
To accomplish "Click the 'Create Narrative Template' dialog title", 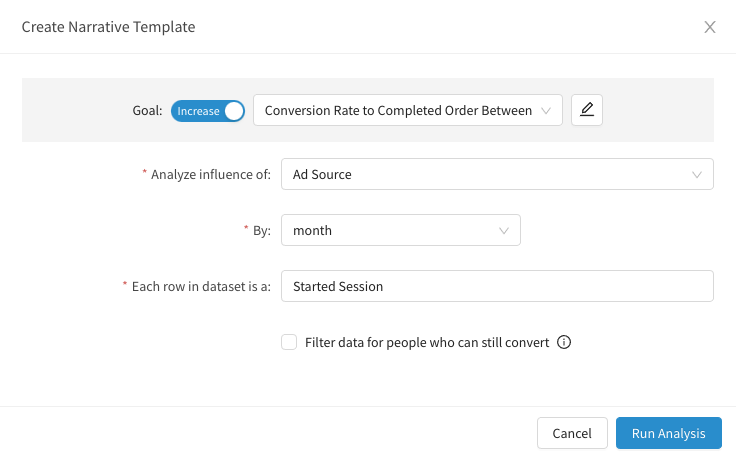I will [108, 27].
